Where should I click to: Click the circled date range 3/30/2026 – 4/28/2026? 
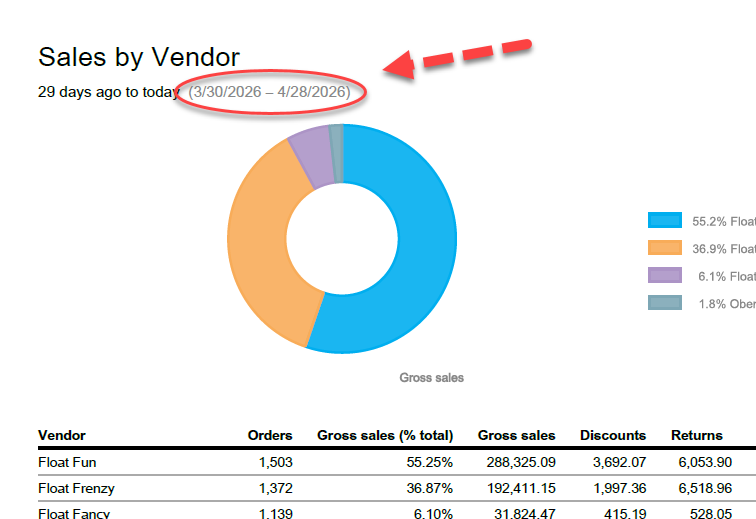[269, 92]
